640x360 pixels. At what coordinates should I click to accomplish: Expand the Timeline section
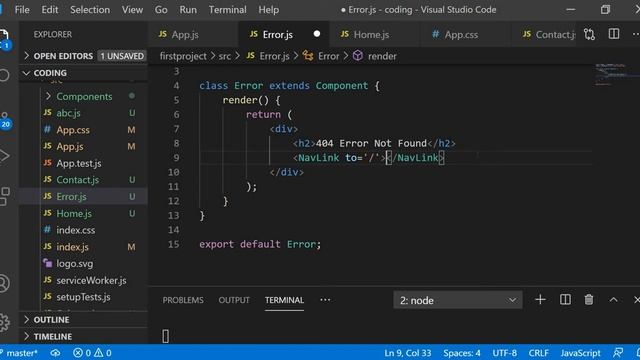pos(84,336)
